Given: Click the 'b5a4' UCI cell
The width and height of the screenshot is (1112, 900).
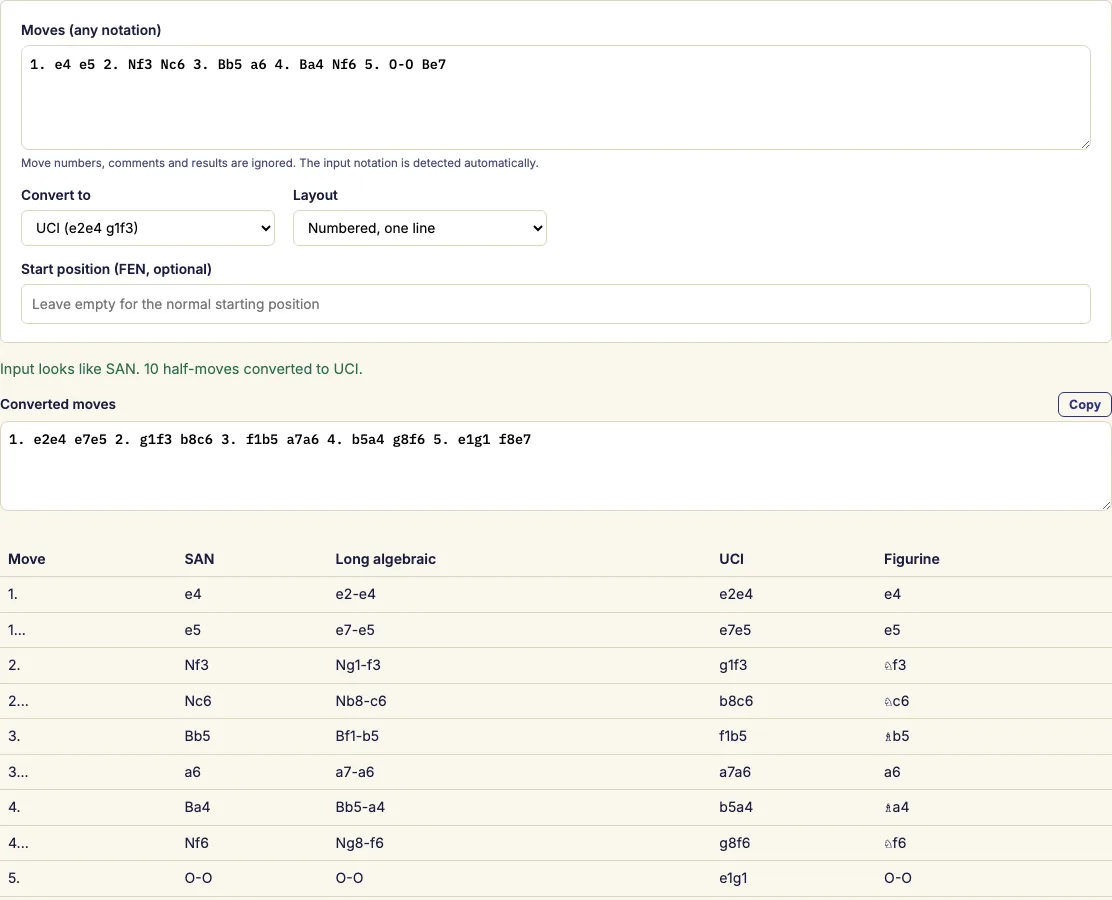Looking at the screenshot, I should pos(736,807).
